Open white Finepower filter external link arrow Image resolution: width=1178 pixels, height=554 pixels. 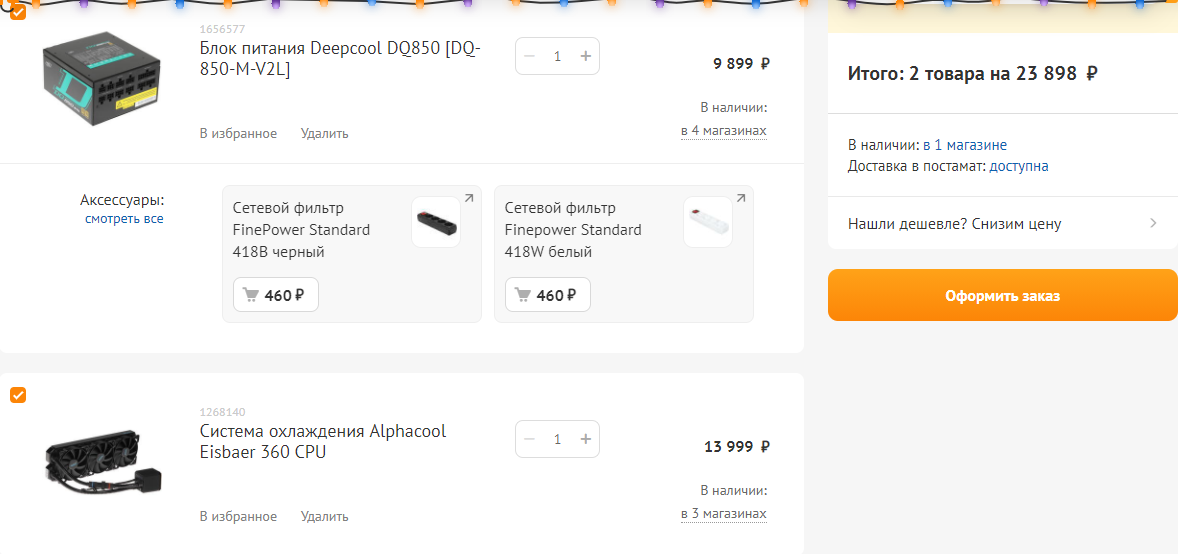pos(741,198)
